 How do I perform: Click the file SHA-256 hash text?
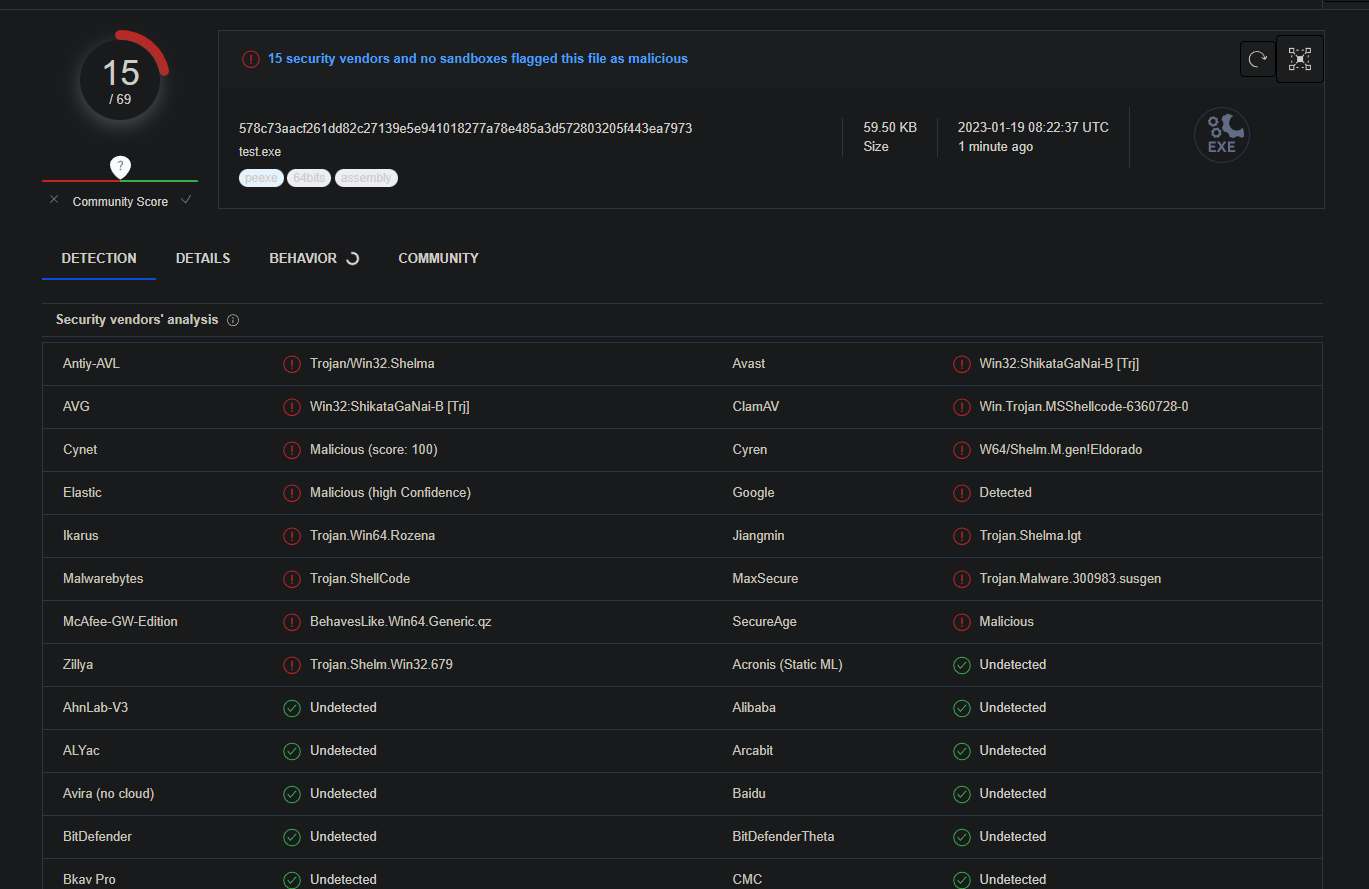[465, 128]
